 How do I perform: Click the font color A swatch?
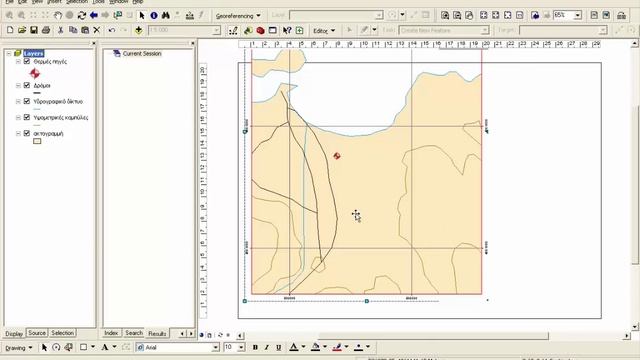(293, 347)
